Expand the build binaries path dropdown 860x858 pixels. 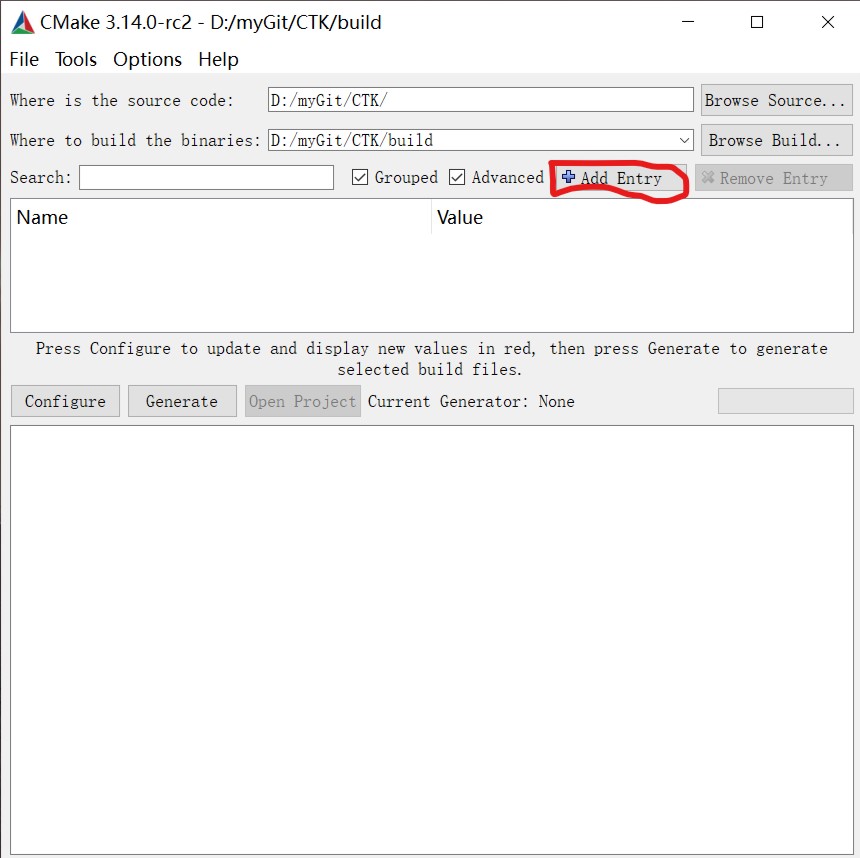684,140
